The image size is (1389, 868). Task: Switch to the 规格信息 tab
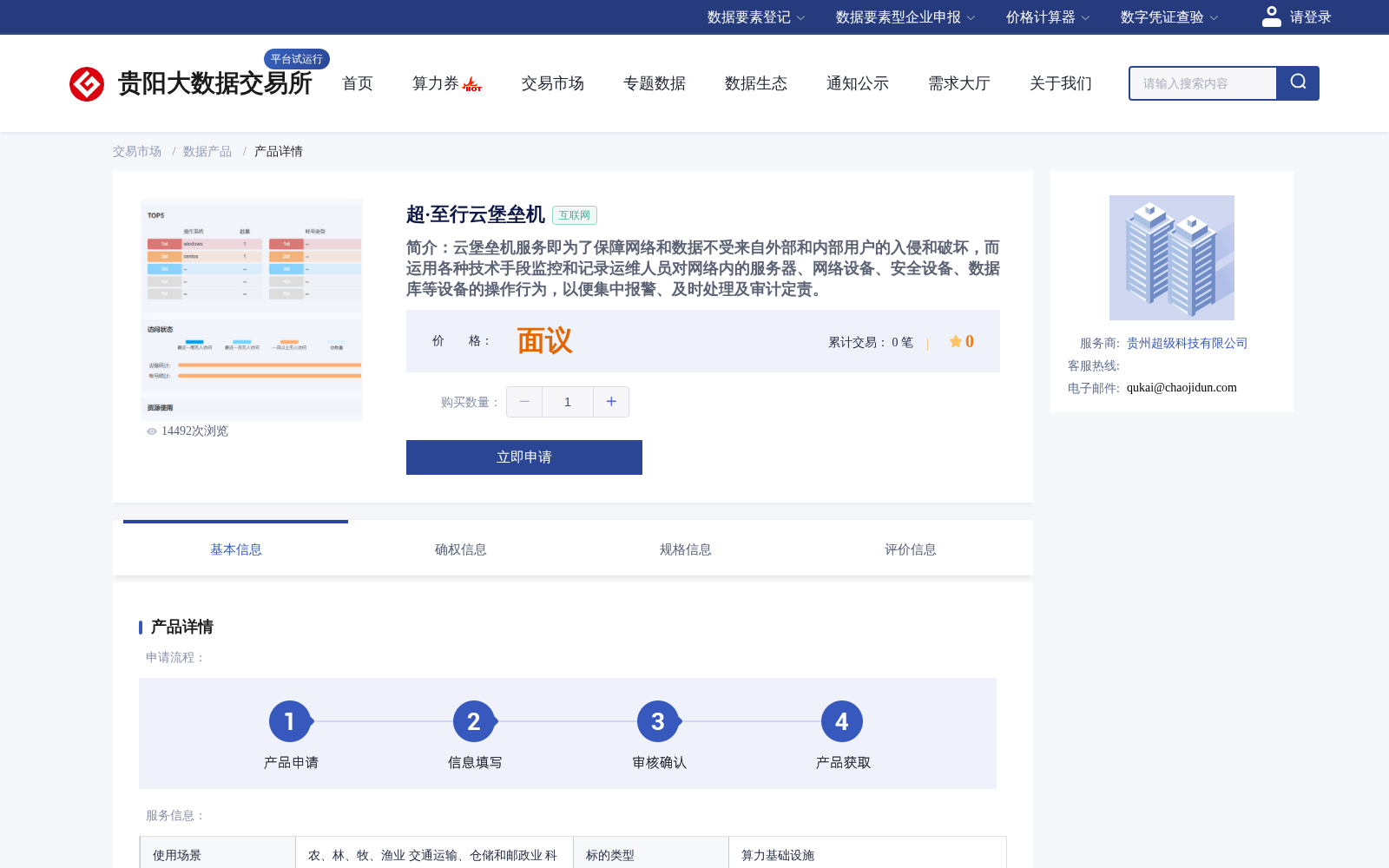[685, 549]
